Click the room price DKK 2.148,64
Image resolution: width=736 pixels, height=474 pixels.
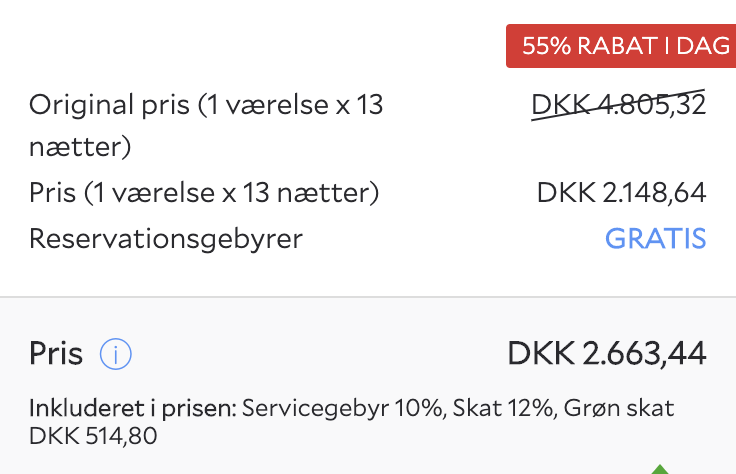click(621, 192)
